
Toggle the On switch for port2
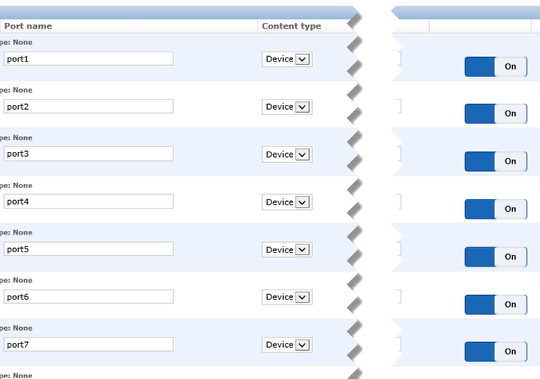pyautogui.click(x=496, y=114)
